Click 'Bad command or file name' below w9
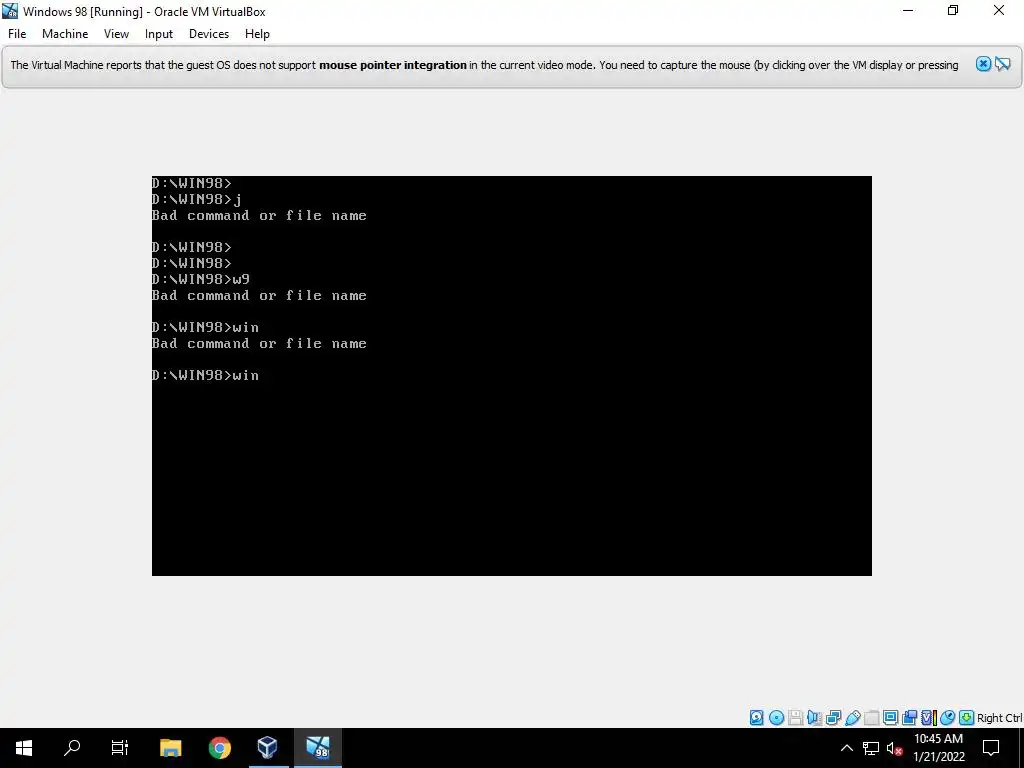Viewport: 1024px width, 768px height. click(259, 295)
